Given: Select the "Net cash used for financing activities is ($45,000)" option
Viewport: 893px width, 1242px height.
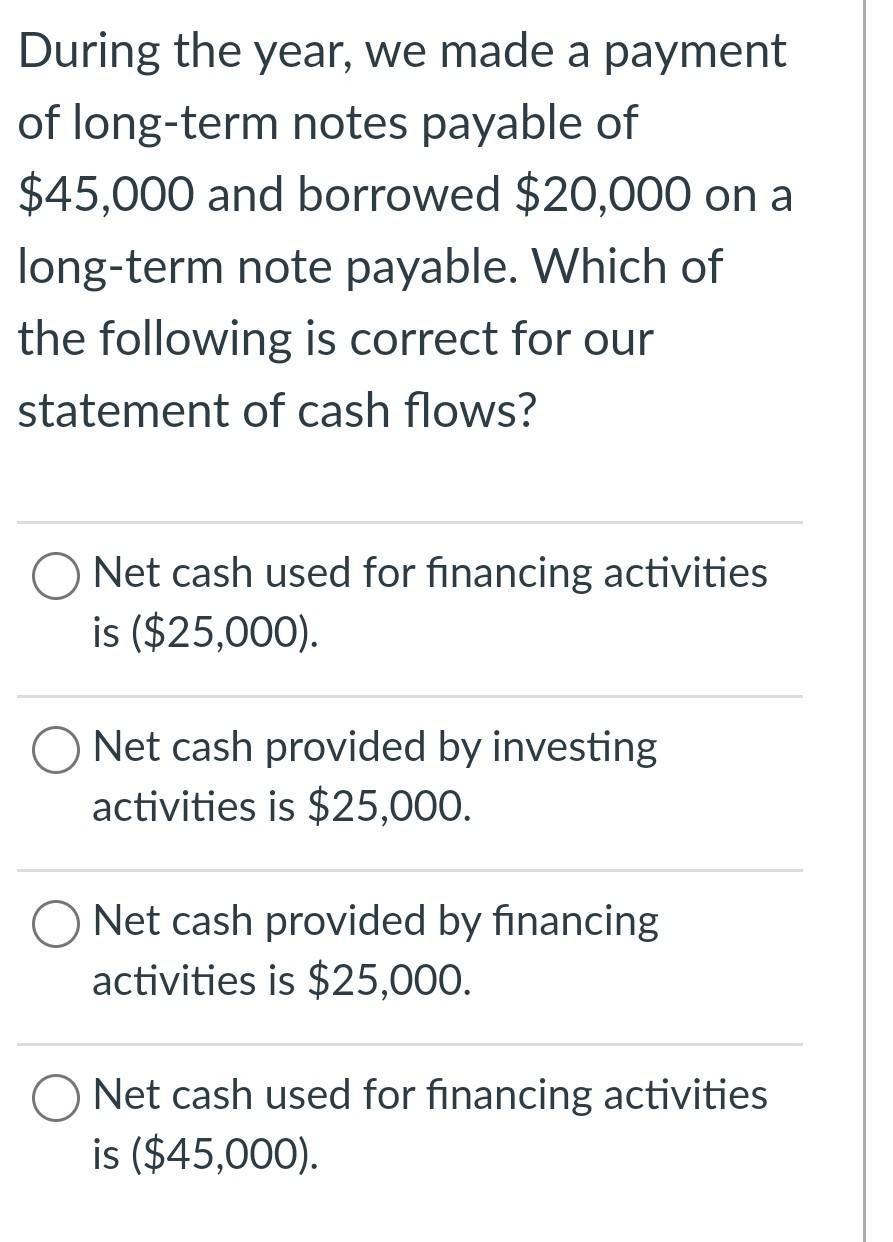Looking at the screenshot, I should click(x=56, y=1096).
